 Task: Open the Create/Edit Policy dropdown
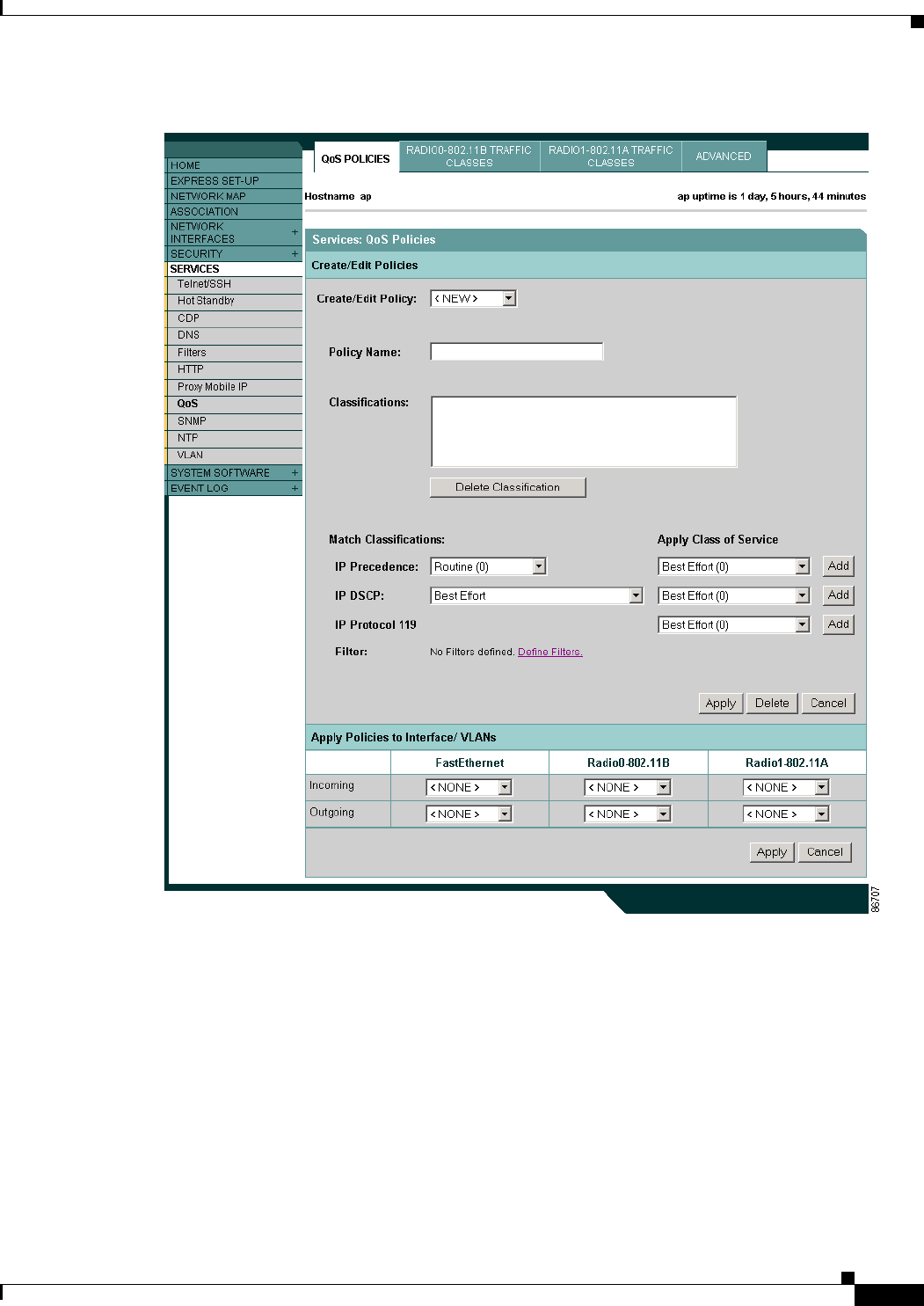coord(473,299)
